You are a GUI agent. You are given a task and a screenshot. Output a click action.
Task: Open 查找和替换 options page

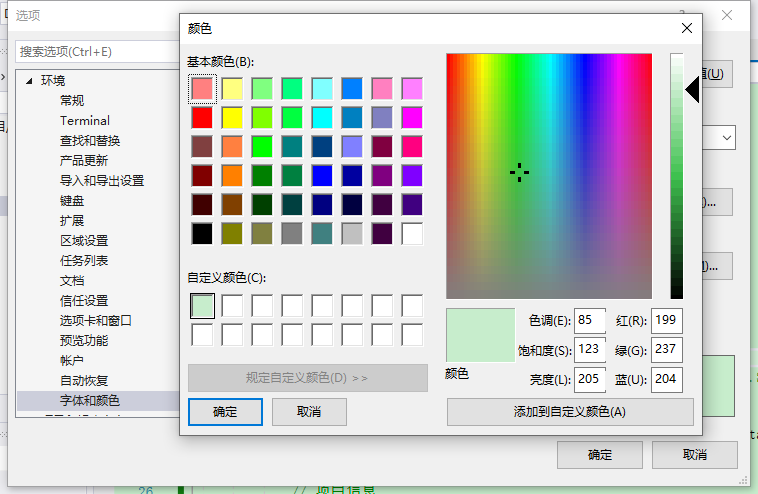[x=90, y=141]
